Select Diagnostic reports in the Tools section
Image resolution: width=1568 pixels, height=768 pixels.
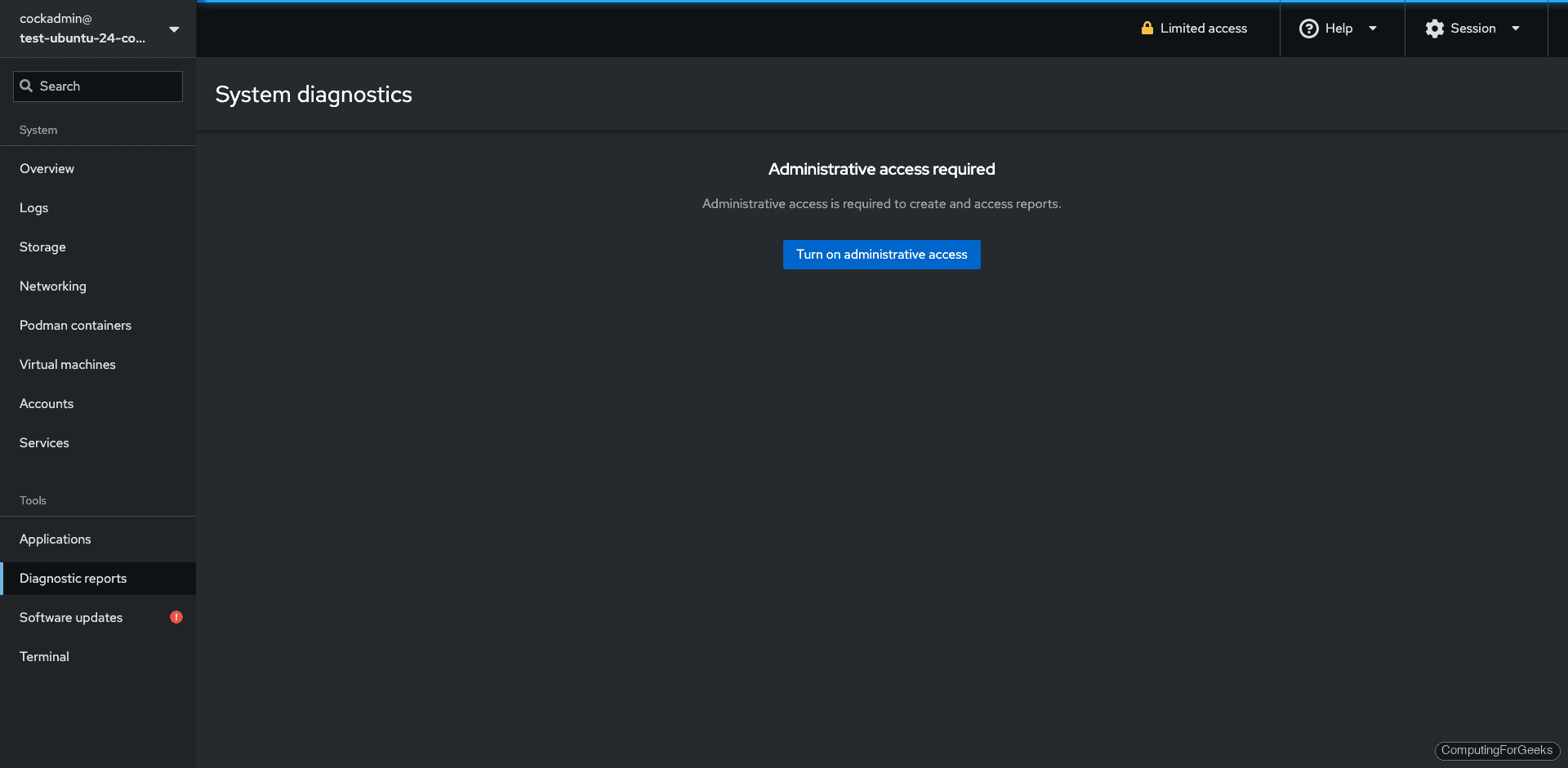coord(73,578)
